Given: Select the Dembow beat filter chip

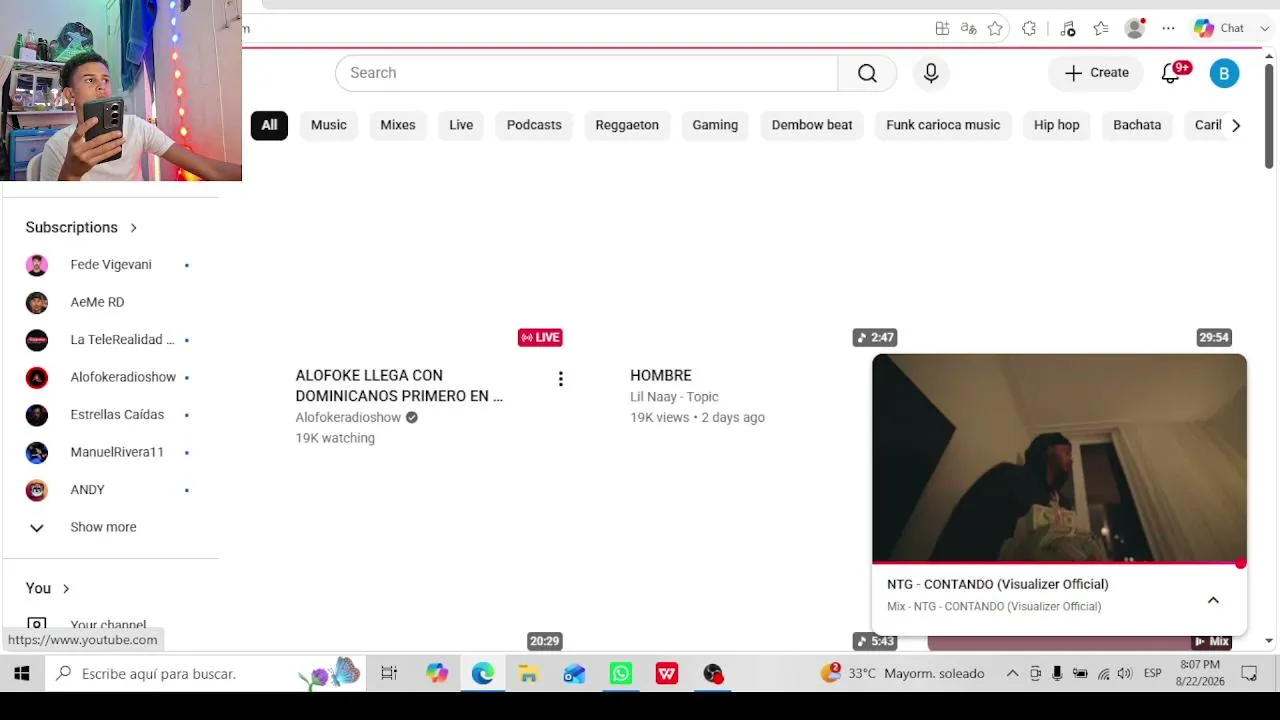Looking at the screenshot, I should coord(812,125).
